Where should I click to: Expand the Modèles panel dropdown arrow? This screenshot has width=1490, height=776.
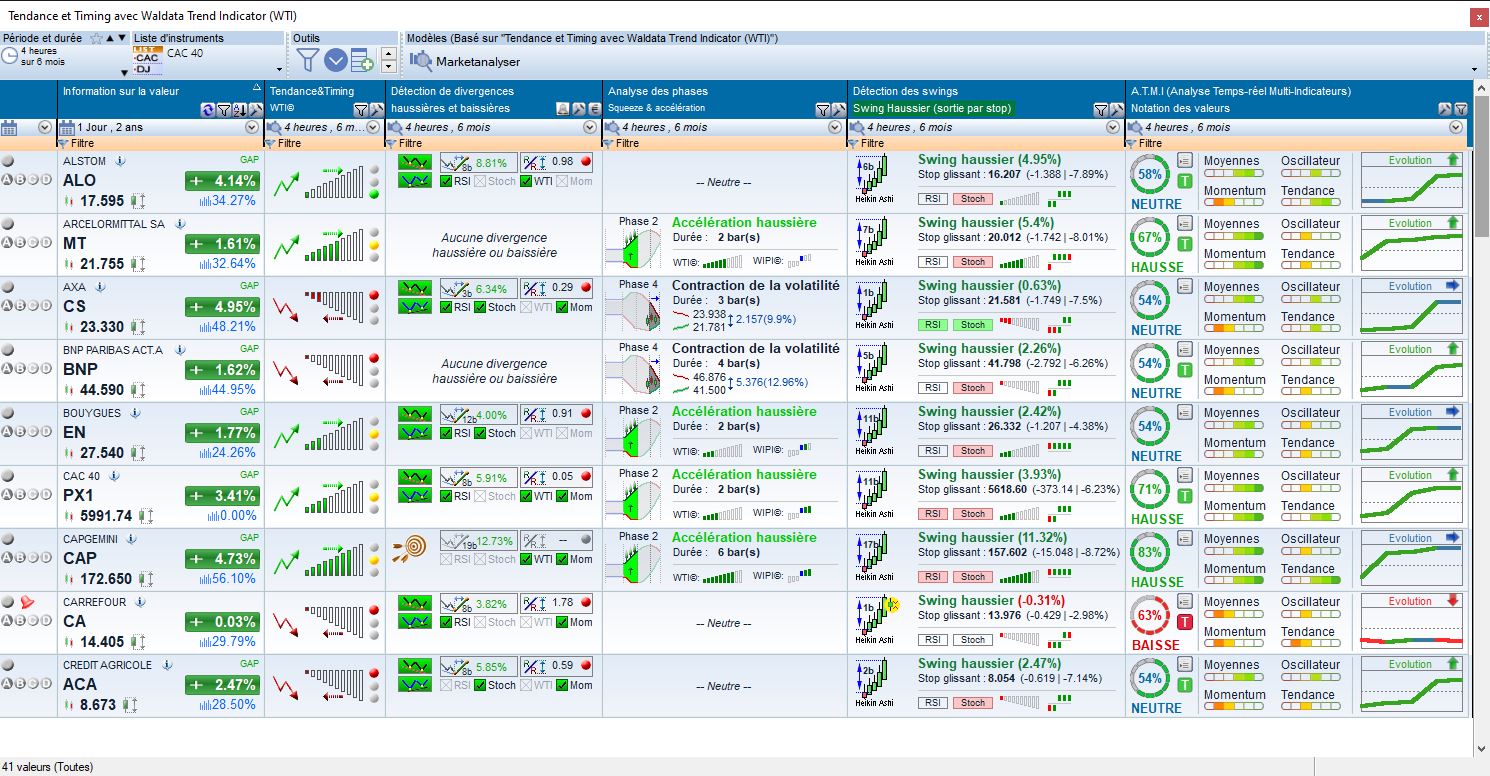(1475, 70)
